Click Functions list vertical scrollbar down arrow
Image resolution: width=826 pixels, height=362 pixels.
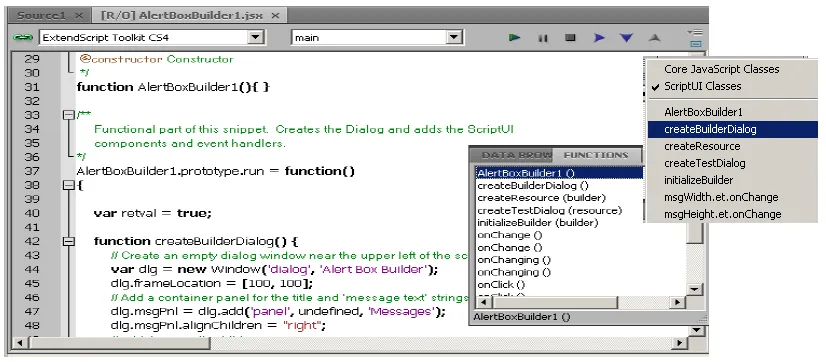(x=694, y=289)
